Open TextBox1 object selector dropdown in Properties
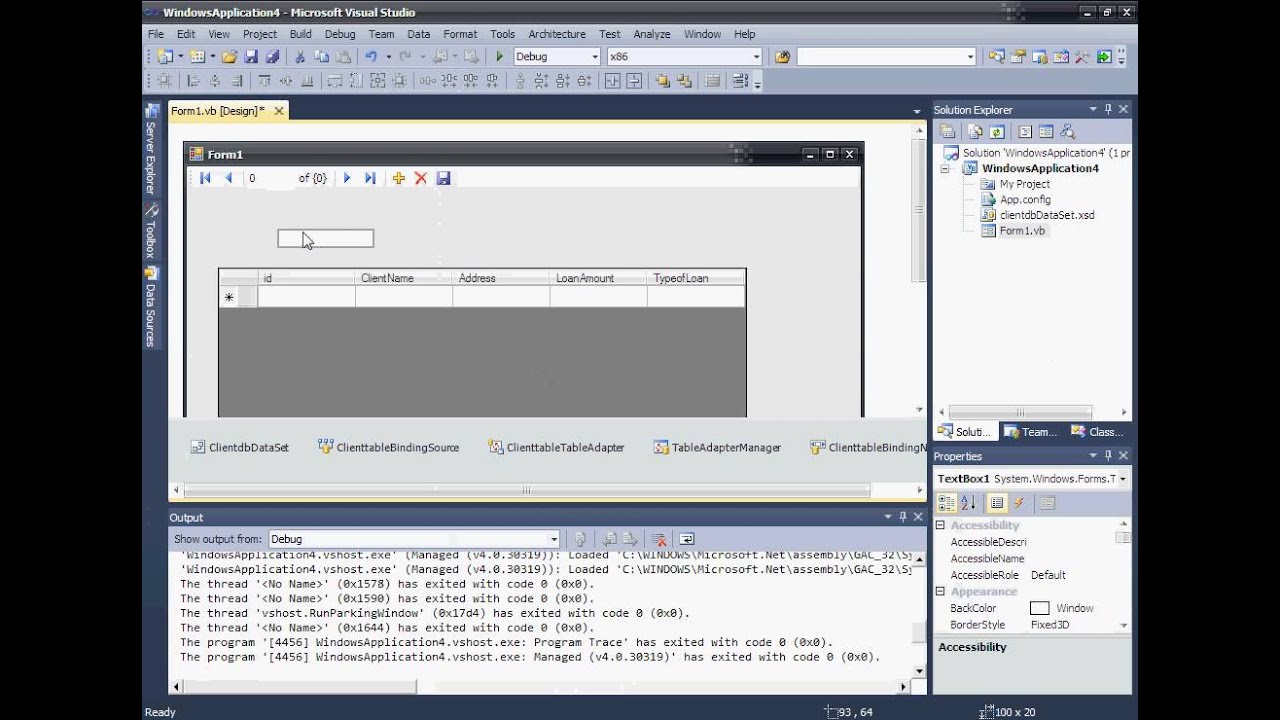Image resolution: width=1280 pixels, height=720 pixels. coord(1123,479)
